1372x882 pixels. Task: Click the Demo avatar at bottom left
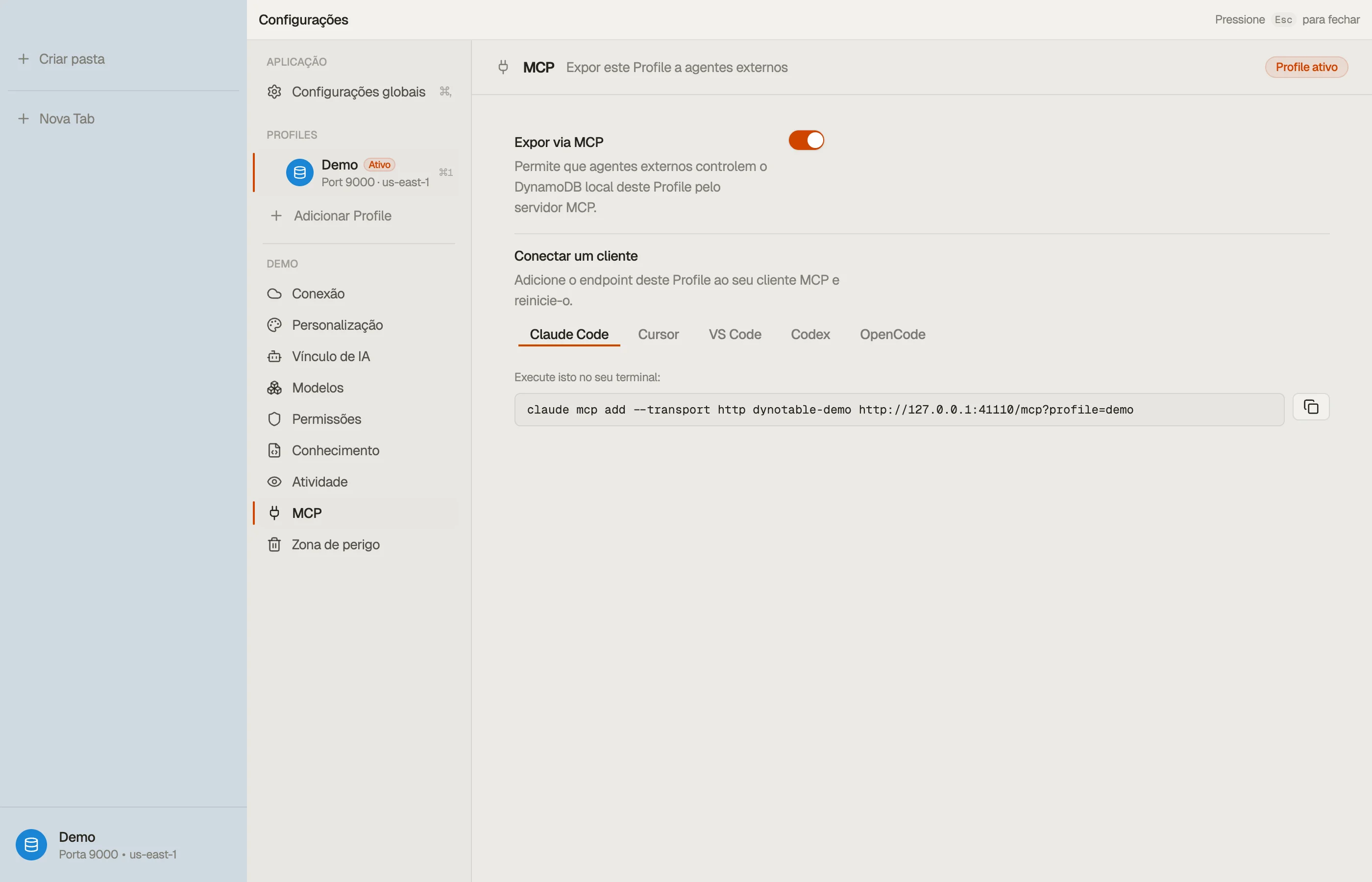pyautogui.click(x=31, y=845)
